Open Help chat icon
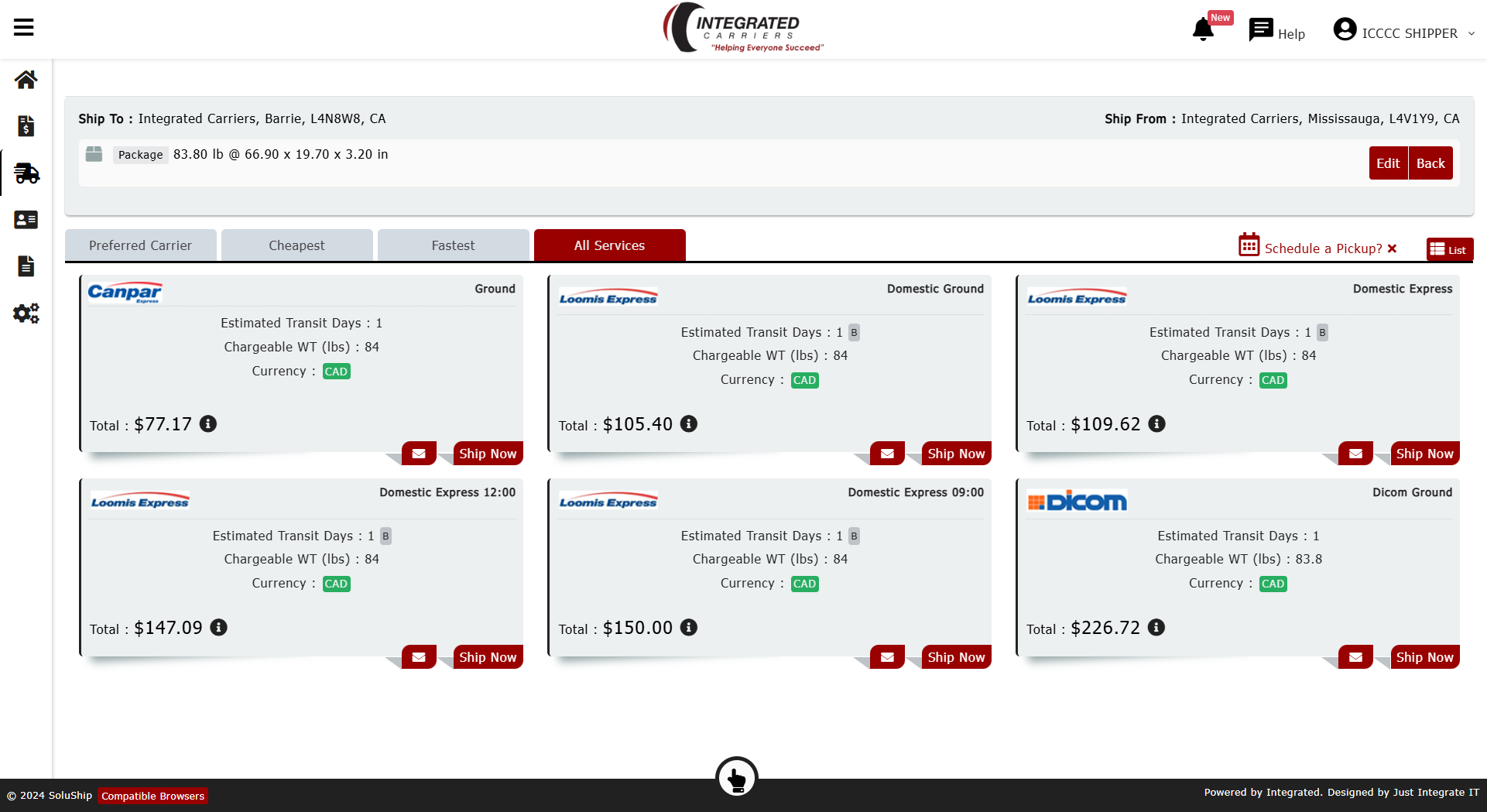This screenshot has height=812, width=1487. coord(1261,30)
